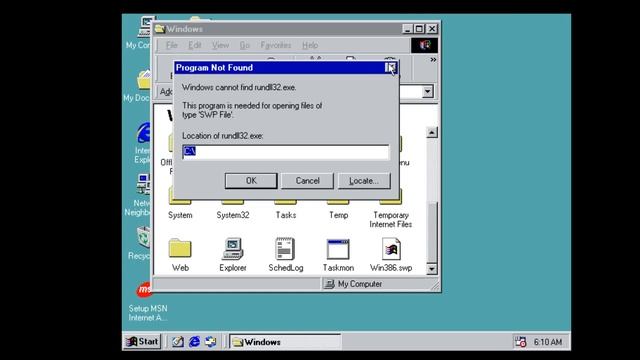
Task: Click the folder icon in Windows title bar
Action: pos(160,29)
